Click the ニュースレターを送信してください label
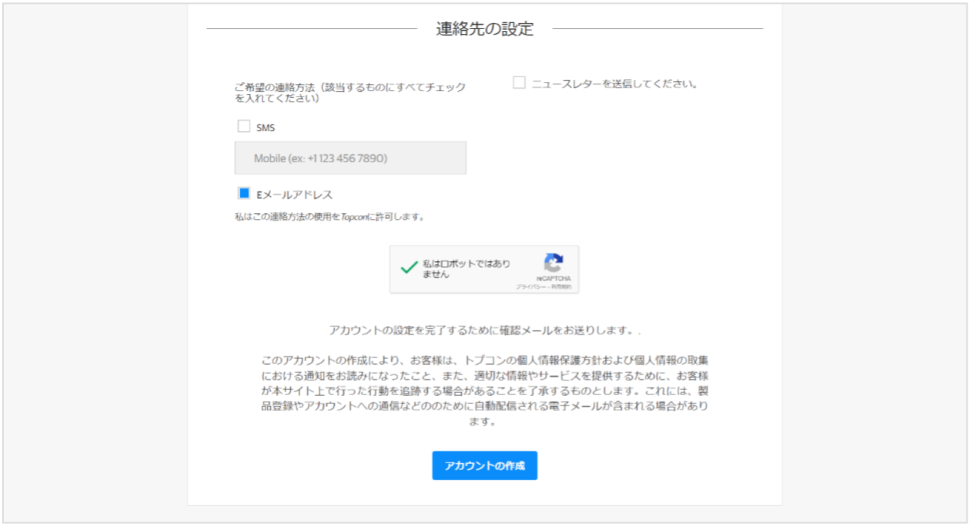The height and width of the screenshot is (526, 970). tap(614, 84)
